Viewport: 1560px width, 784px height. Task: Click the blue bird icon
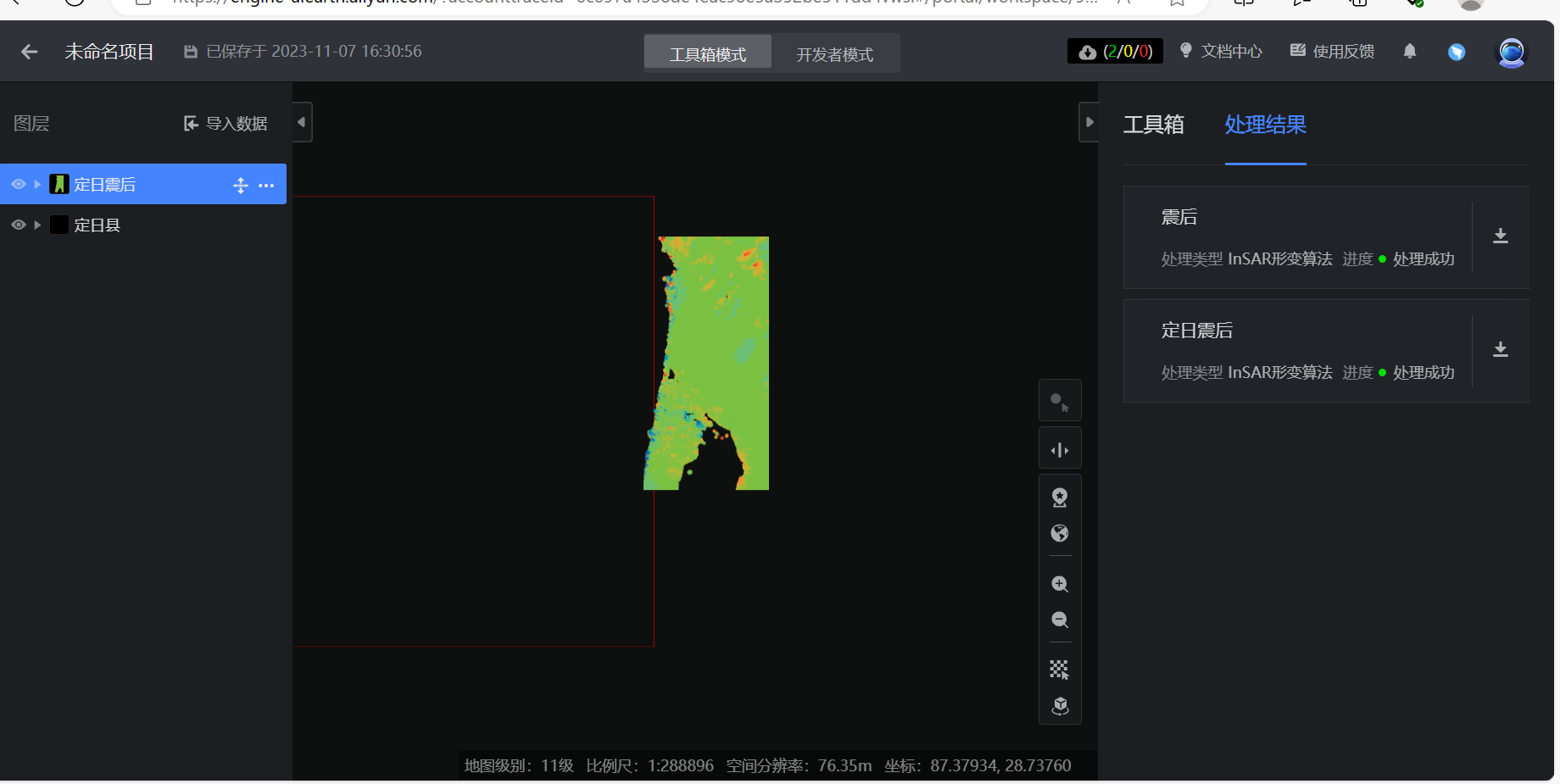1457,53
